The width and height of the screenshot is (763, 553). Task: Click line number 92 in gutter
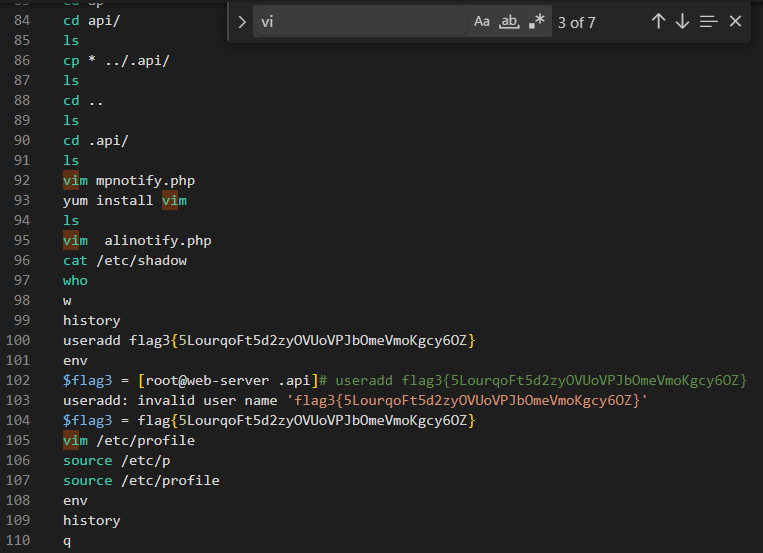22,181
